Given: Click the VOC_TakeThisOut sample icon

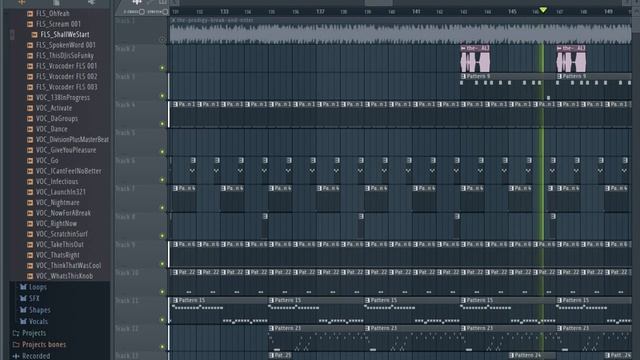Looking at the screenshot, I should coord(30,245).
